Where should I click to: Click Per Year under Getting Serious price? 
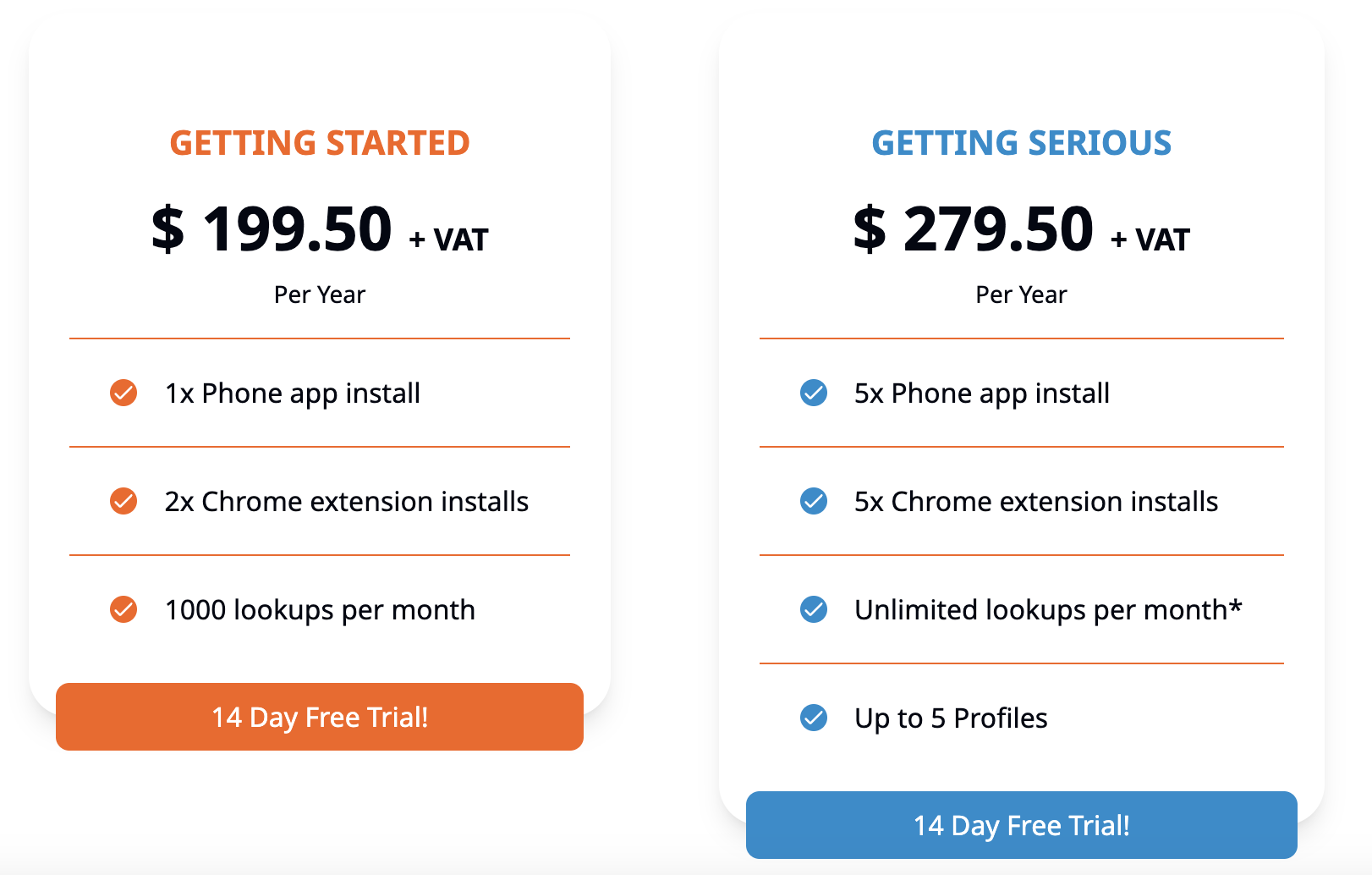point(1021,294)
